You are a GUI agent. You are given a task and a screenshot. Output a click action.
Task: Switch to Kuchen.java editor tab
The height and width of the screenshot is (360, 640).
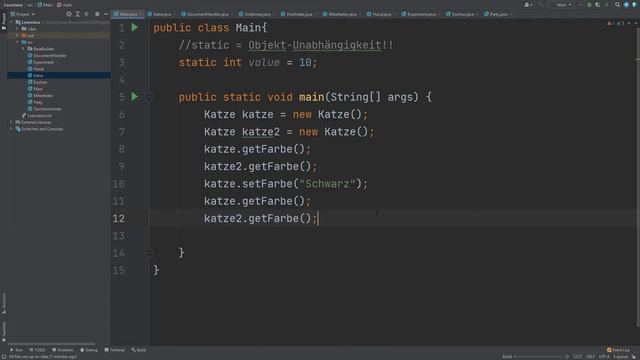pos(462,14)
